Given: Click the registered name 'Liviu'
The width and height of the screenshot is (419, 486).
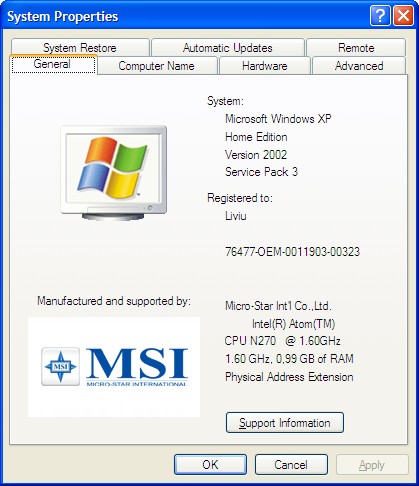Looking at the screenshot, I should 236,216.
